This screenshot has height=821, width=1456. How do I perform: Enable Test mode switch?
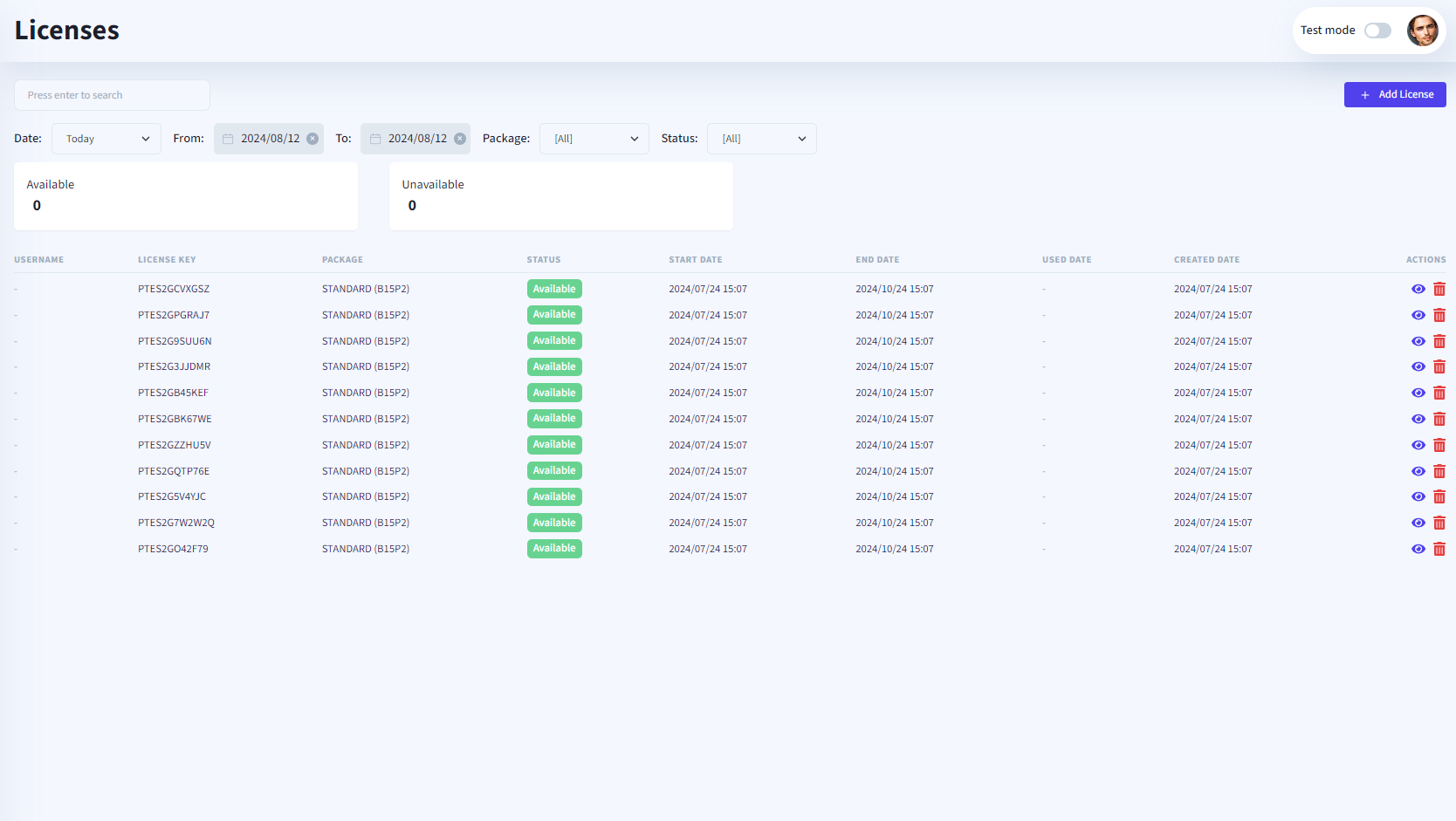(x=1377, y=31)
